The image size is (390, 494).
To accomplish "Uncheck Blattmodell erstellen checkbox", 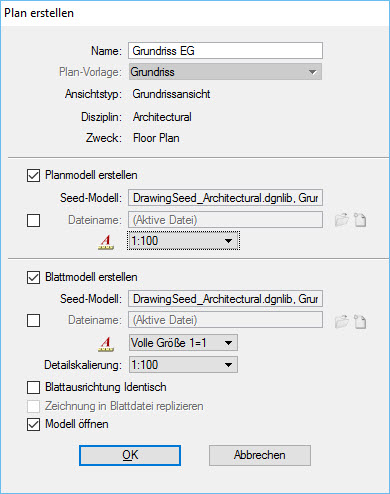I will [x=33, y=277].
